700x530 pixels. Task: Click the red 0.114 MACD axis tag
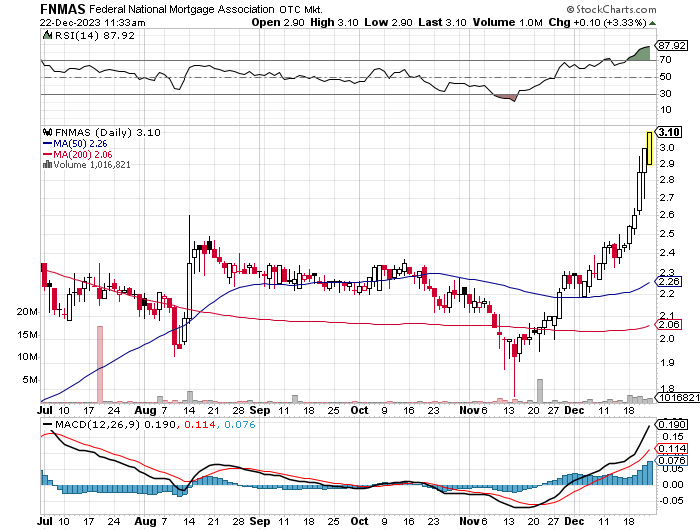pos(671,448)
